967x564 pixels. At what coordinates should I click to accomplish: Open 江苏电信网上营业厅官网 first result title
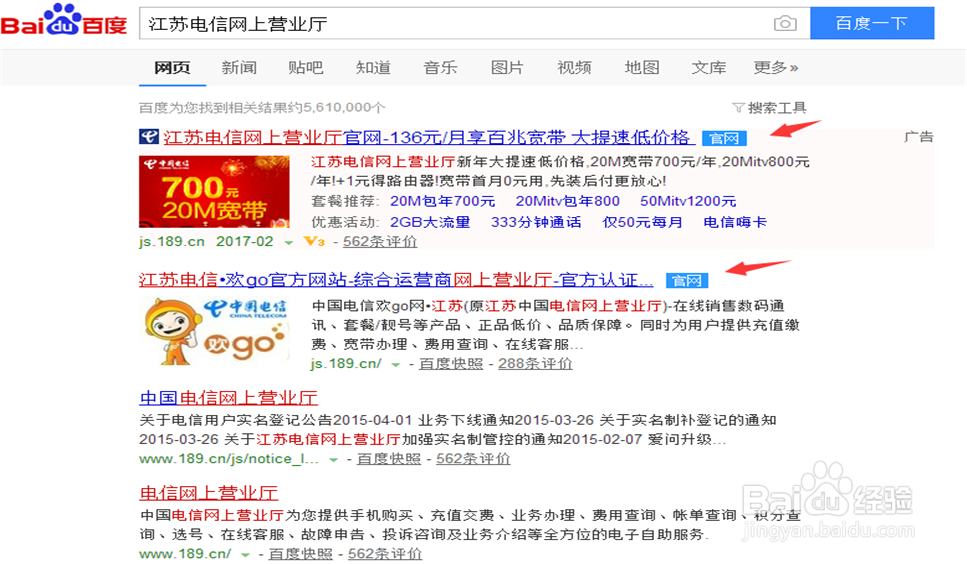coord(429,137)
